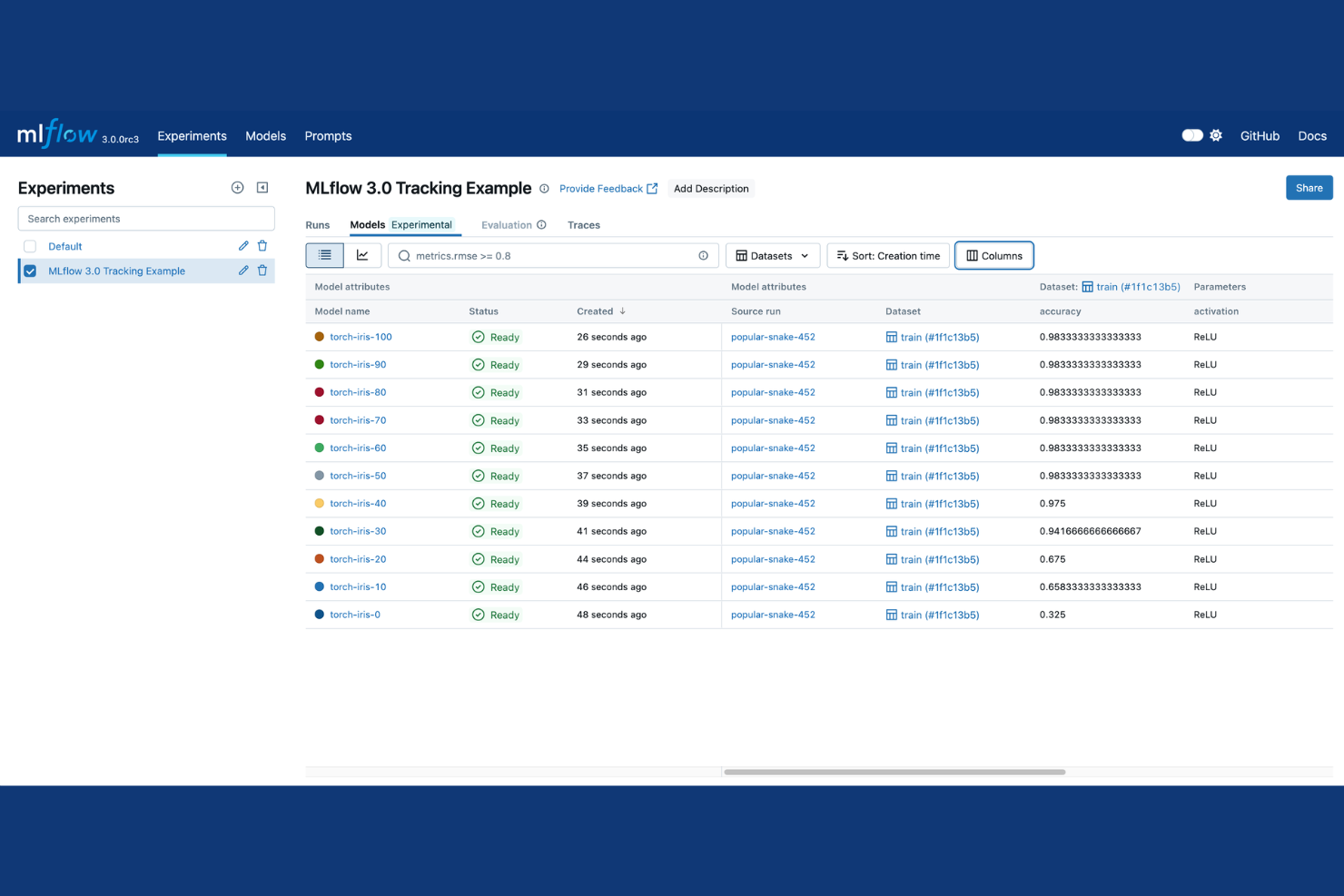Image resolution: width=1344 pixels, height=896 pixels.
Task: Open the Docs link
Action: click(1312, 136)
